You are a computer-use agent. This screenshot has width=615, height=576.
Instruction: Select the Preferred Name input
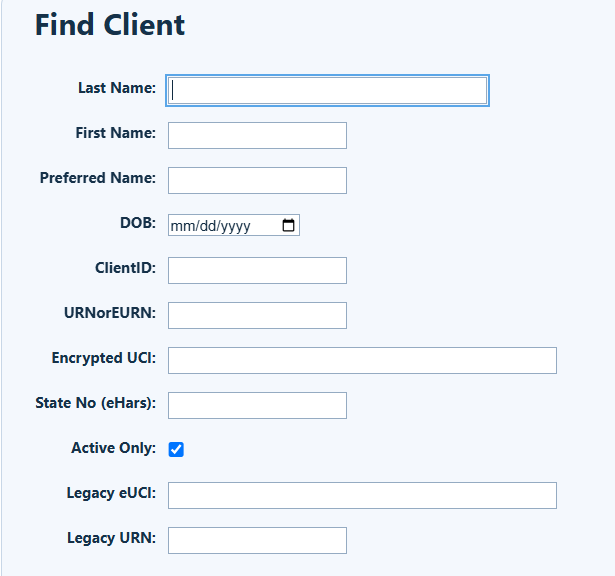(x=257, y=180)
